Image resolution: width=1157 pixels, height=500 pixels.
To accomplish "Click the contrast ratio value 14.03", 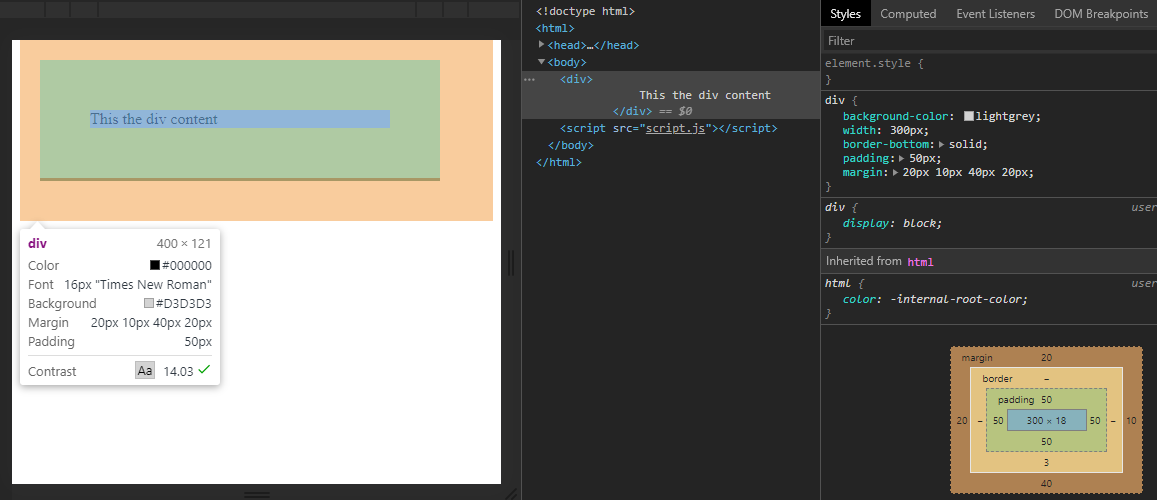I will [179, 372].
